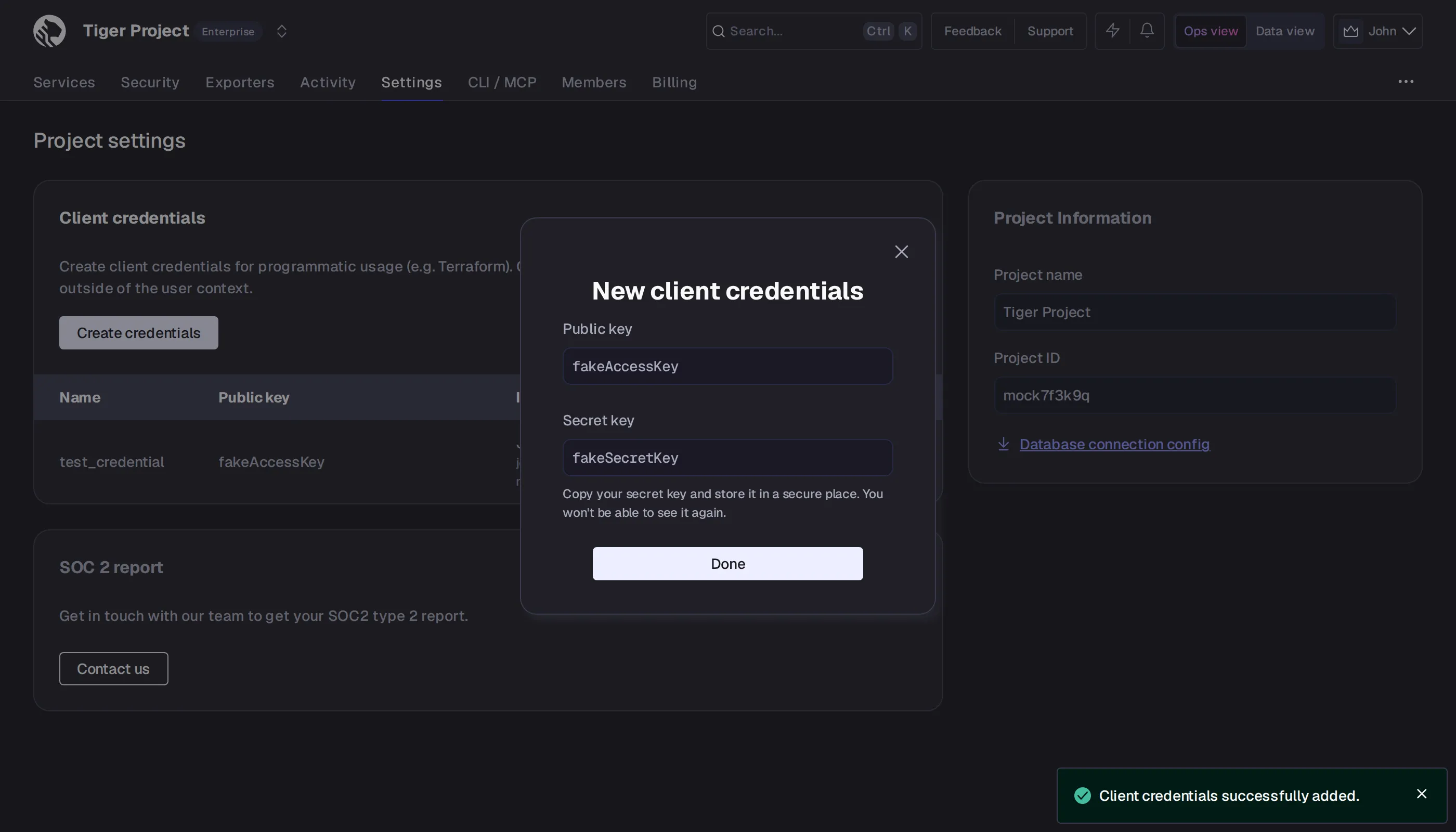Open the Members tab

tap(594, 82)
